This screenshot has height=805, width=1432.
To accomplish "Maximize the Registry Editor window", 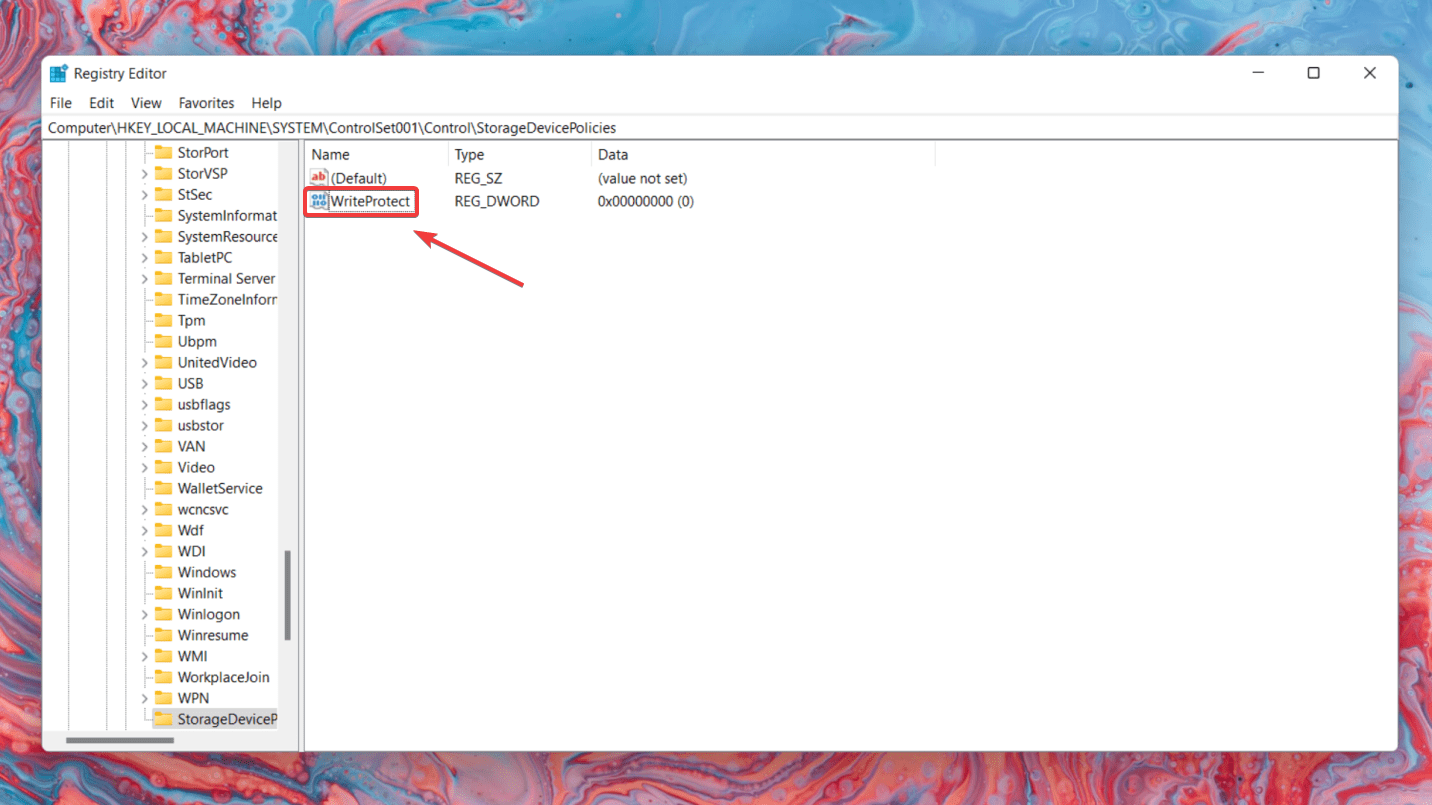I will pos(1314,73).
